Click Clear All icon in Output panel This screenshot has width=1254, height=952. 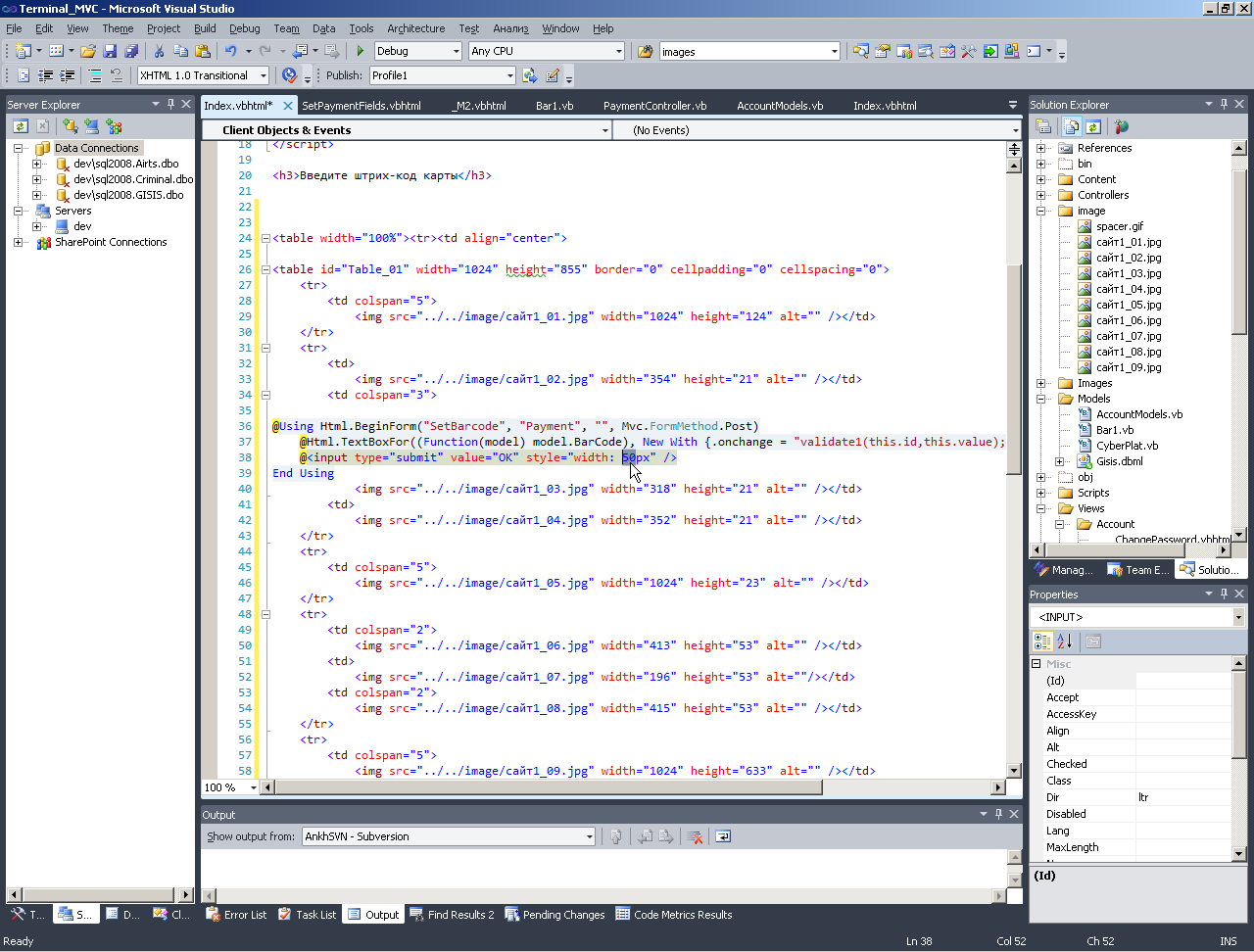[x=695, y=836]
